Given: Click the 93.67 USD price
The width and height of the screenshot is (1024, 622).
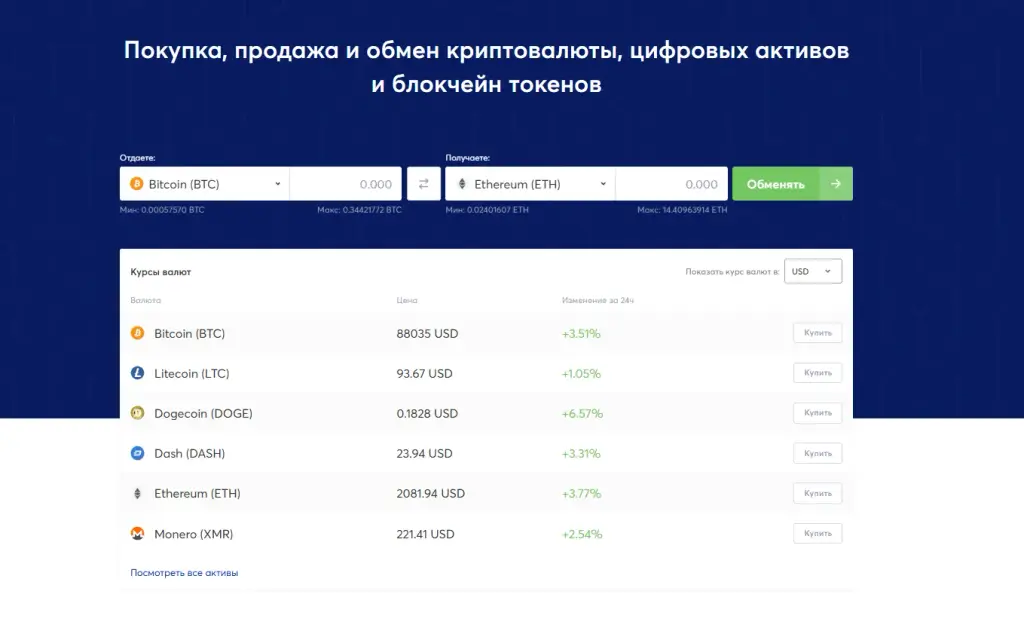Looking at the screenshot, I should pyautogui.click(x=424, y=373).
